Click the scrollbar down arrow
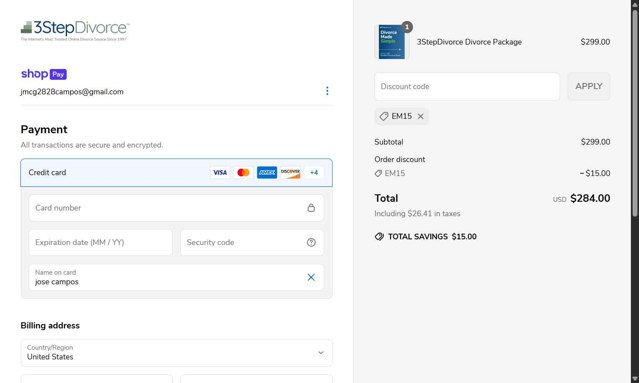The image size is (639, 383). pos(635,379)
